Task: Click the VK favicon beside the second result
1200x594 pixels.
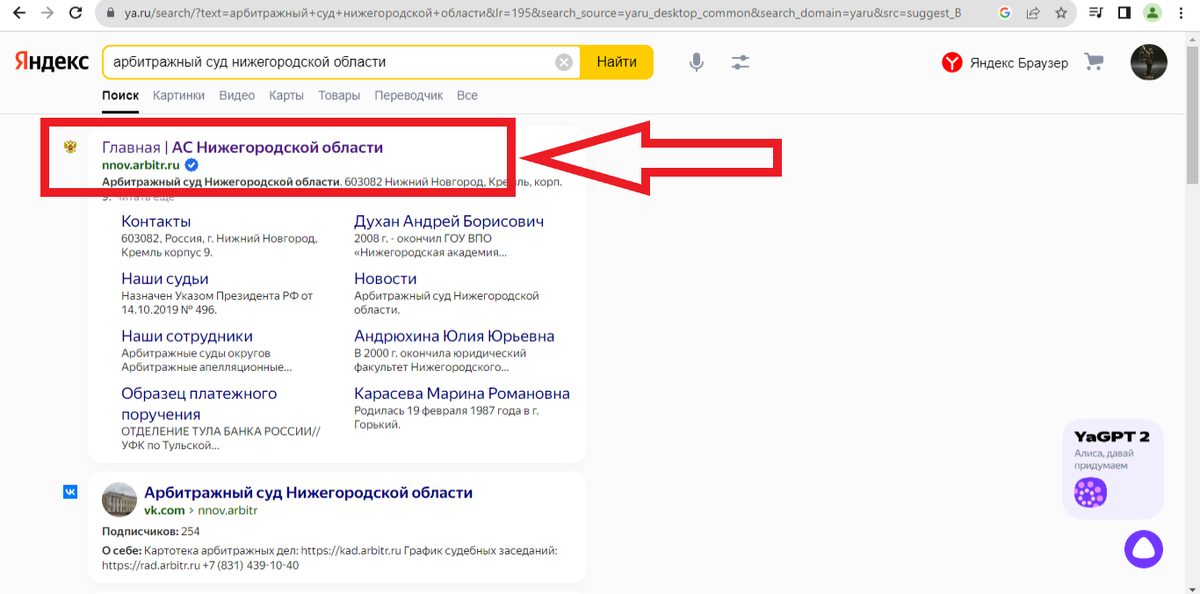Action: [71, 492]
